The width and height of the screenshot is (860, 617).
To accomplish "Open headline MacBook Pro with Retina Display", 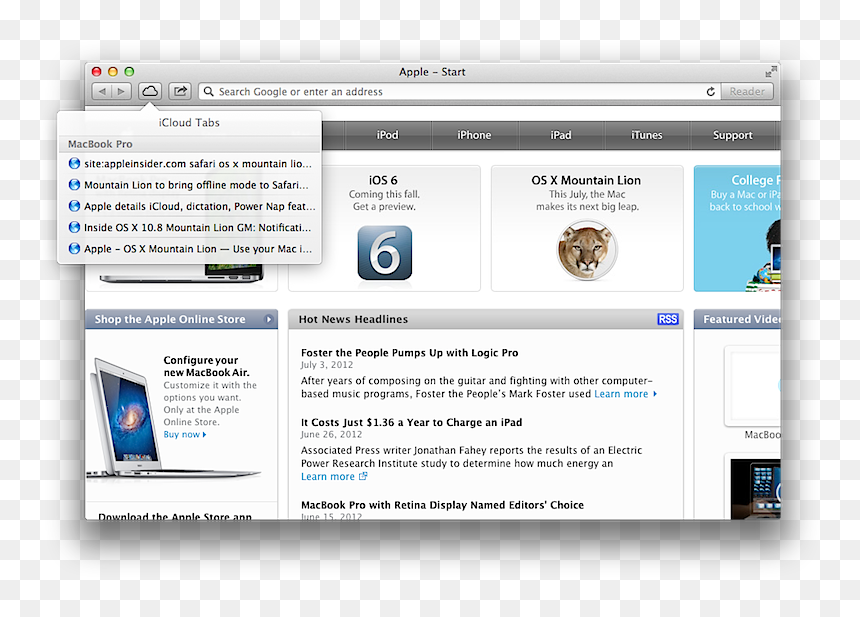I will point(442,505).
